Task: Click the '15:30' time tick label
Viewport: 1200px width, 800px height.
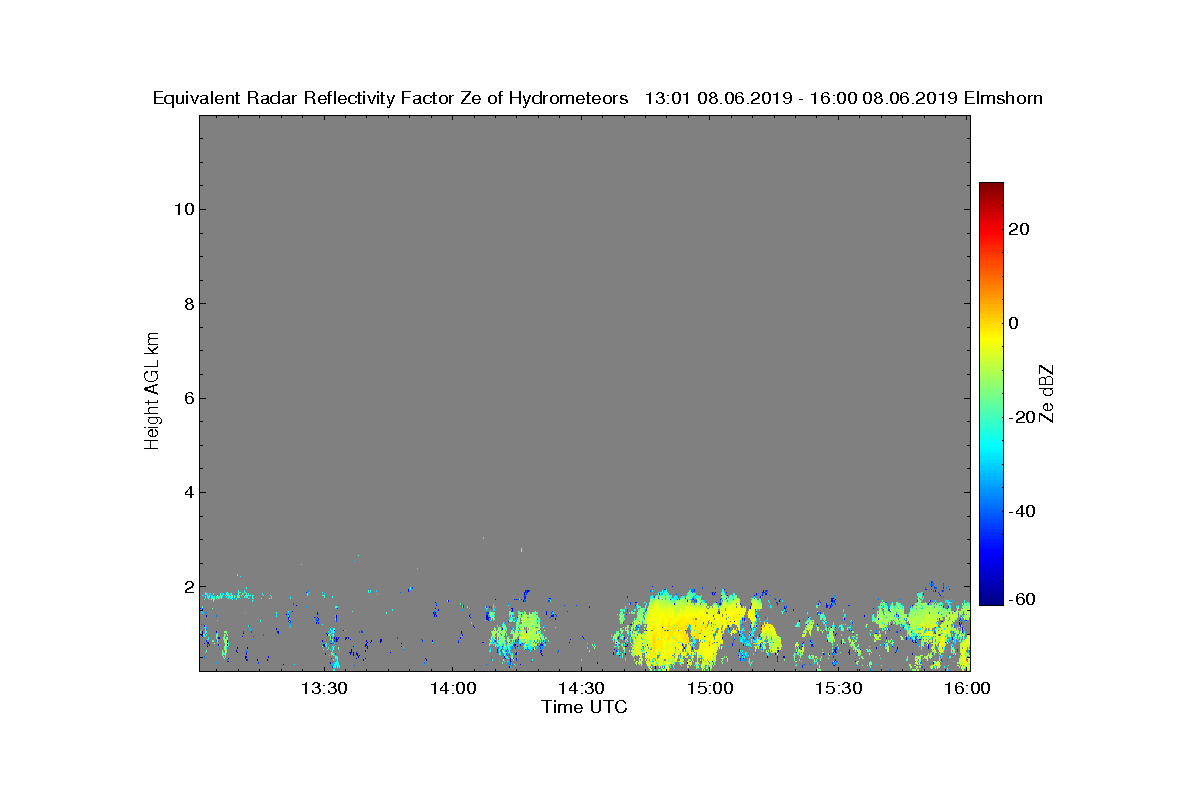Action: [839, 688]
